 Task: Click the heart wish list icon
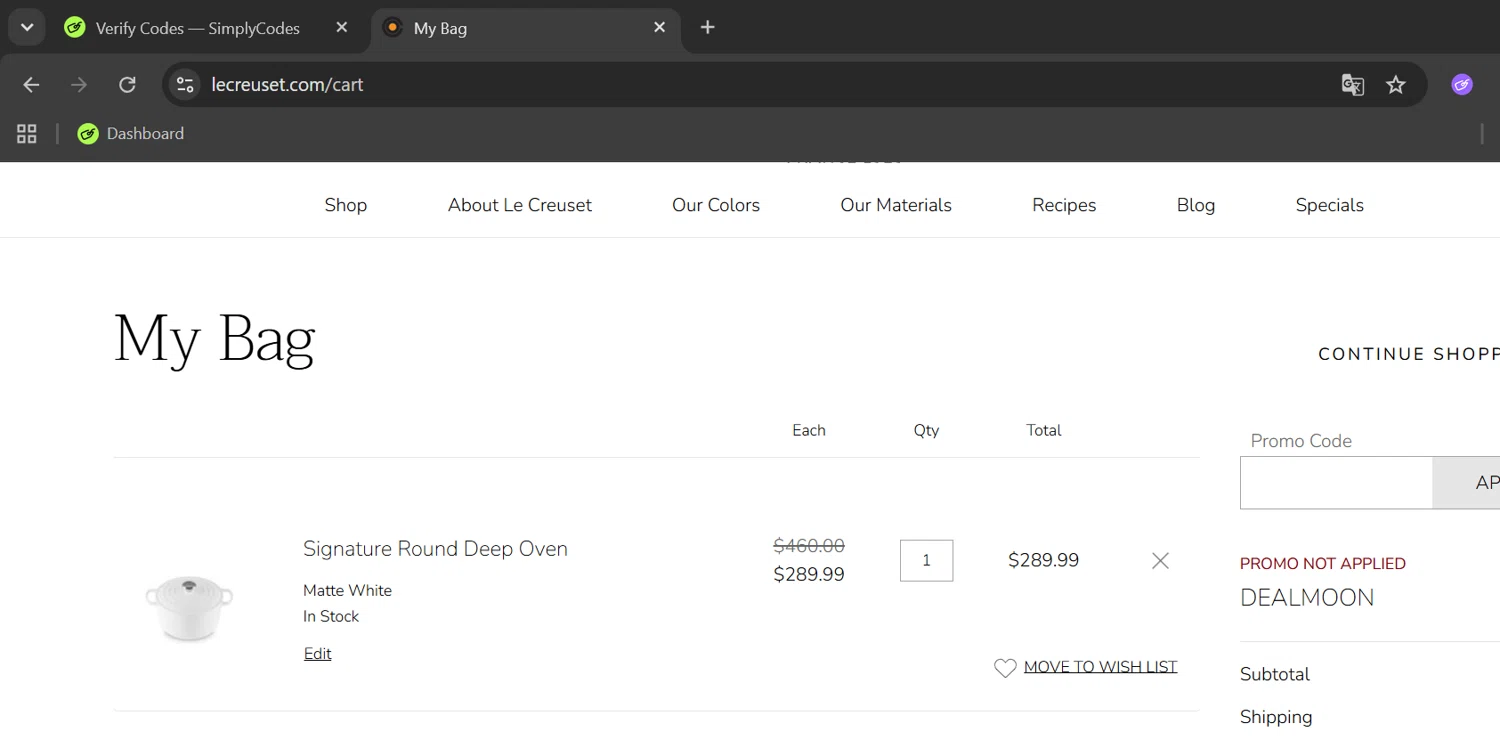(x=1005, y=668)
